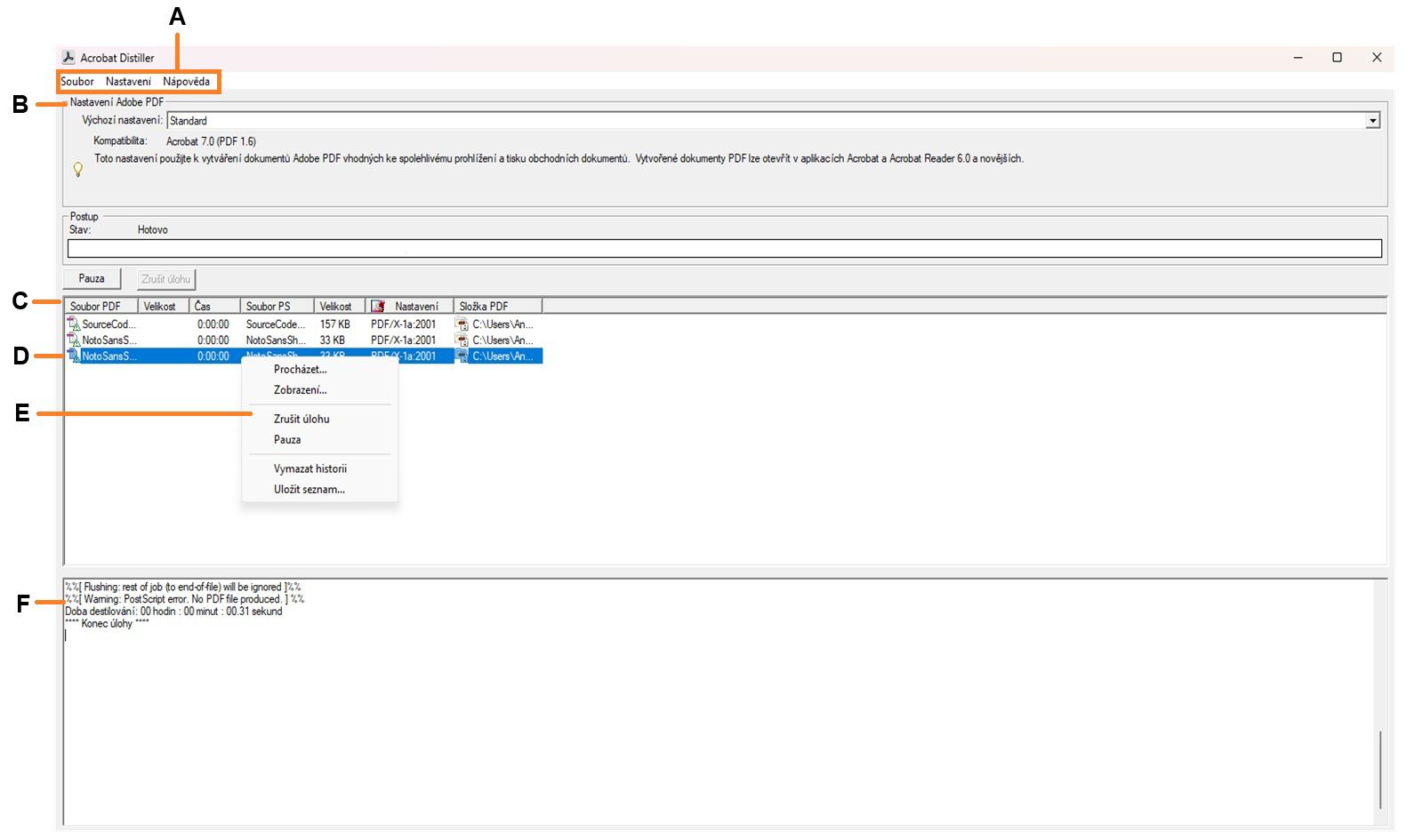Click the SourceCode... PS file cell
The height and width of the screenshot is (840, 1423).
[x=276, y=324]
